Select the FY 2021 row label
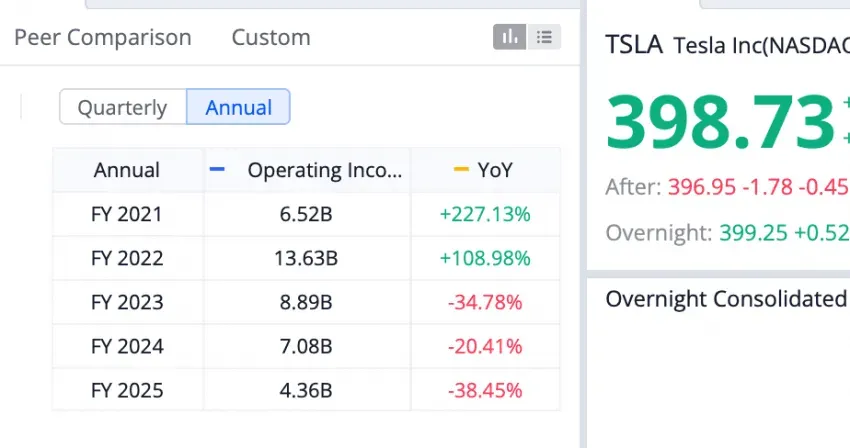 [127, 214]
